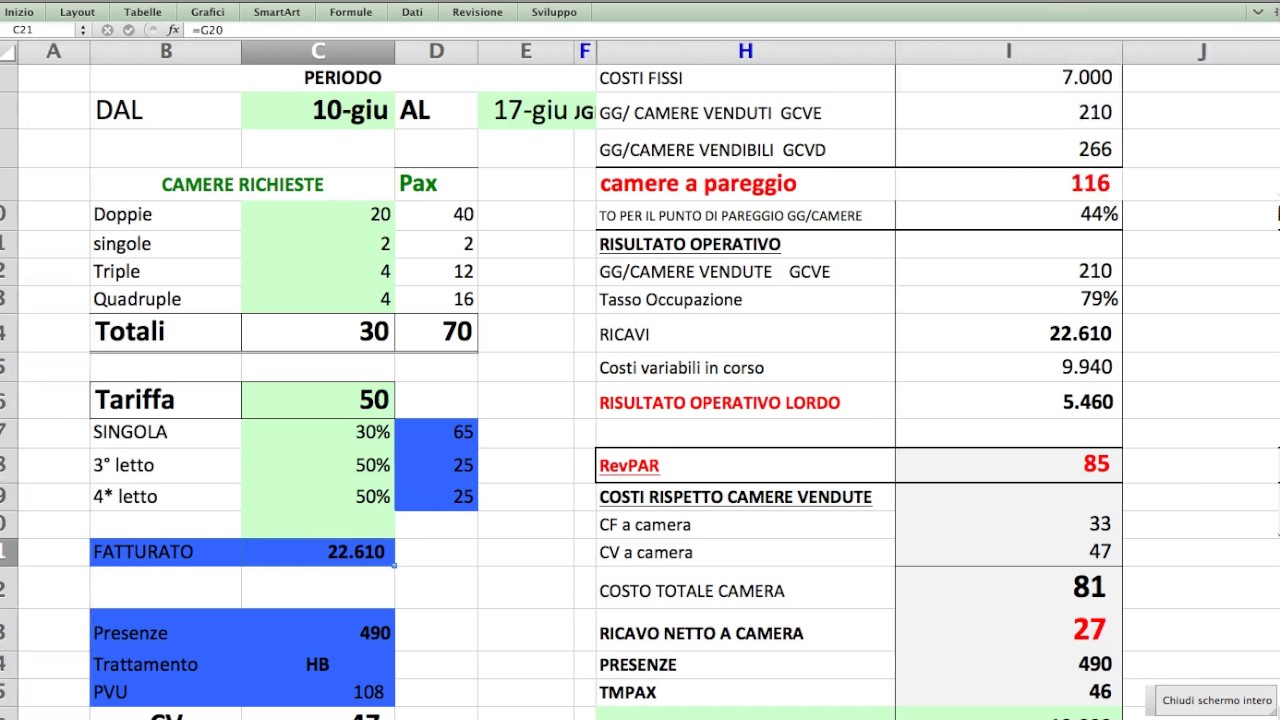This screenshot has width=1280, height=720.
Task: Switch to the Revisione tab
Action: click(x=477, y=12)
